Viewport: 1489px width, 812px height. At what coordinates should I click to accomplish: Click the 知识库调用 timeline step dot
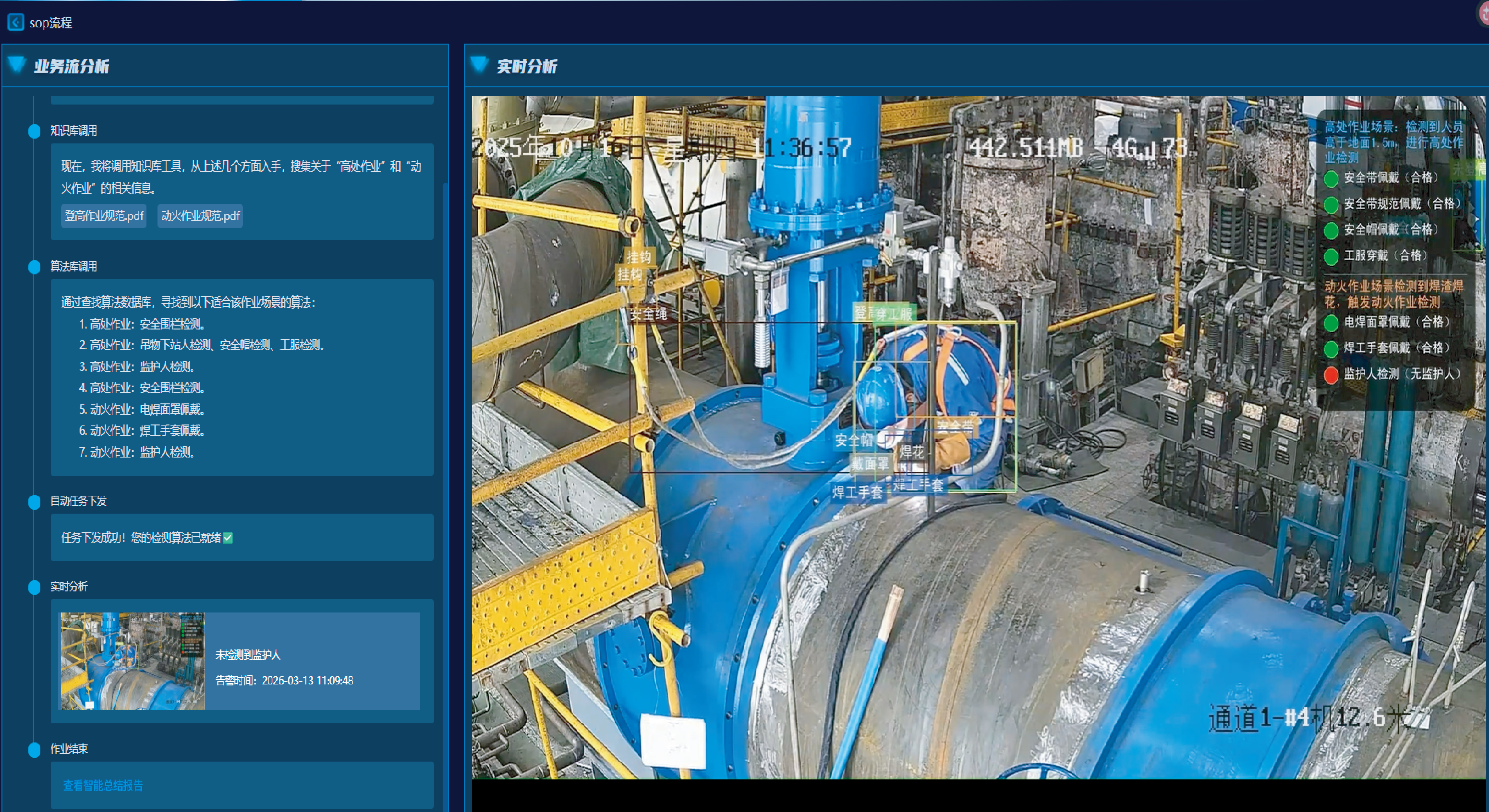pos(35,131)
